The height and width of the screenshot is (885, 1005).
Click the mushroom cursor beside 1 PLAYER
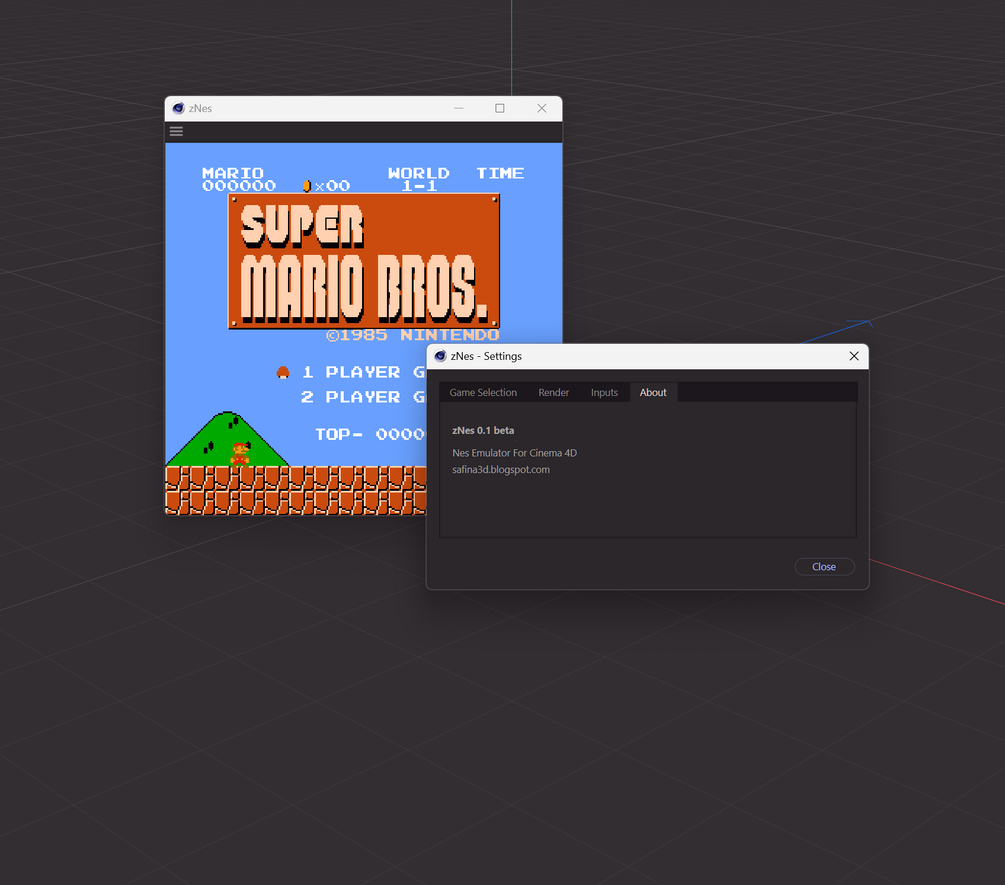(283, 372)
